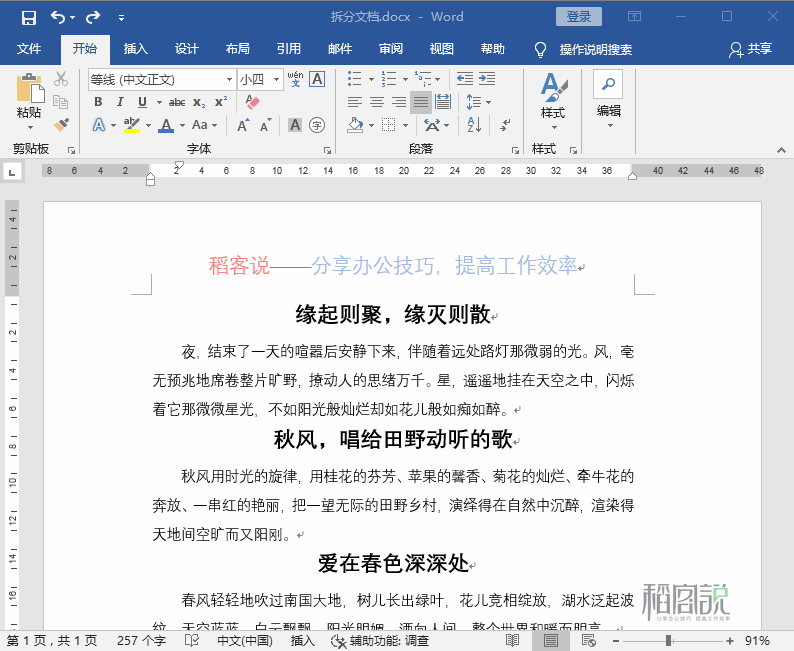Open the 样式 styles gallery
The height and width of the screenshot is (651, 794).
click(x=553, y=101)
